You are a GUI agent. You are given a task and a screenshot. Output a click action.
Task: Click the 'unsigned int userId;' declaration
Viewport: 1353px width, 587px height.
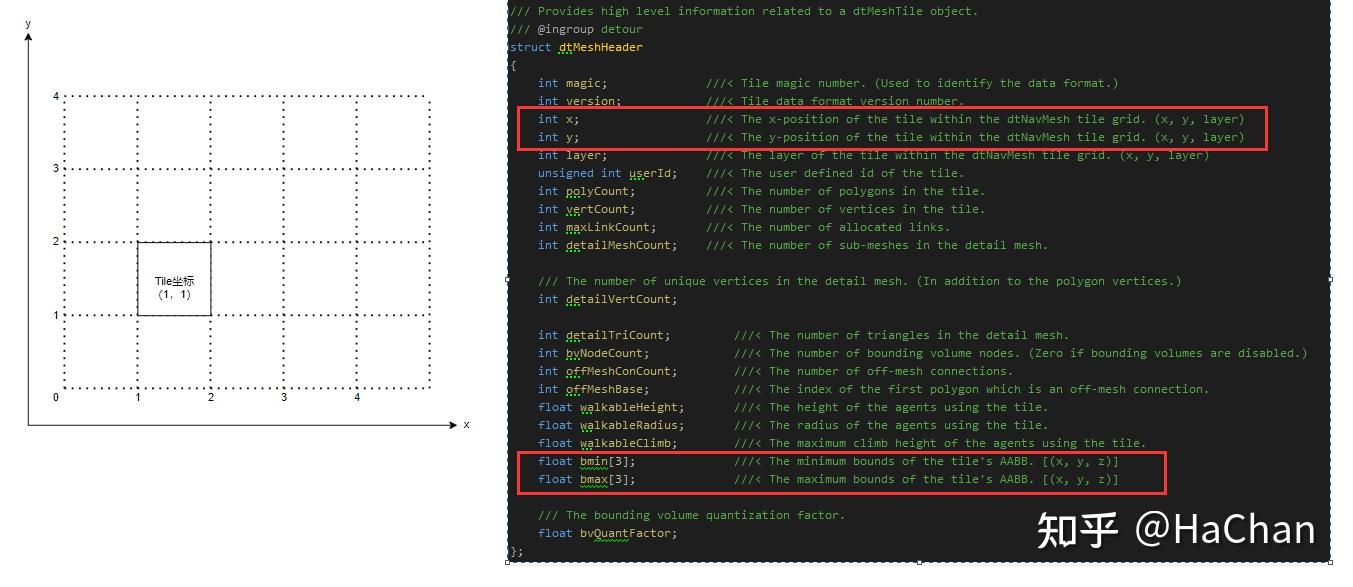(x=607, y=173)
